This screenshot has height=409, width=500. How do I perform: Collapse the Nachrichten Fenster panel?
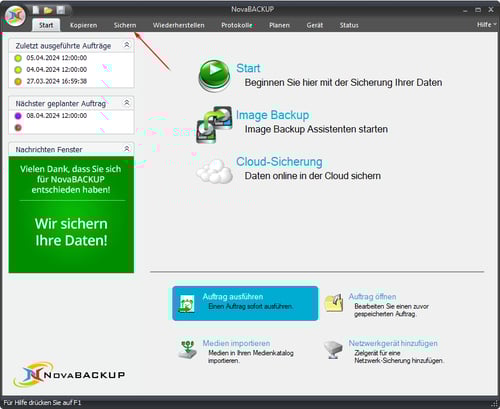tap(127, 149)
